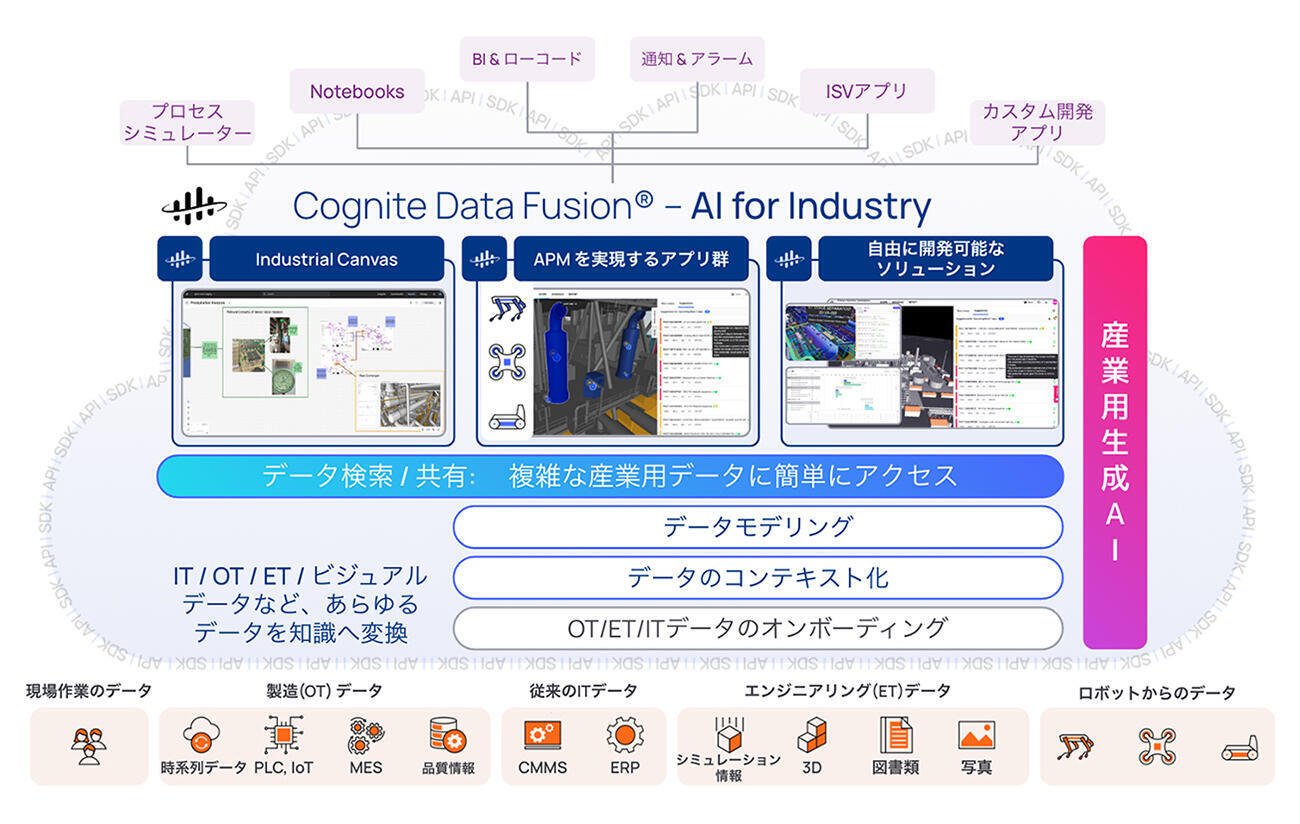
Task: Click the MES gears icon
Action: coord(366,738)
